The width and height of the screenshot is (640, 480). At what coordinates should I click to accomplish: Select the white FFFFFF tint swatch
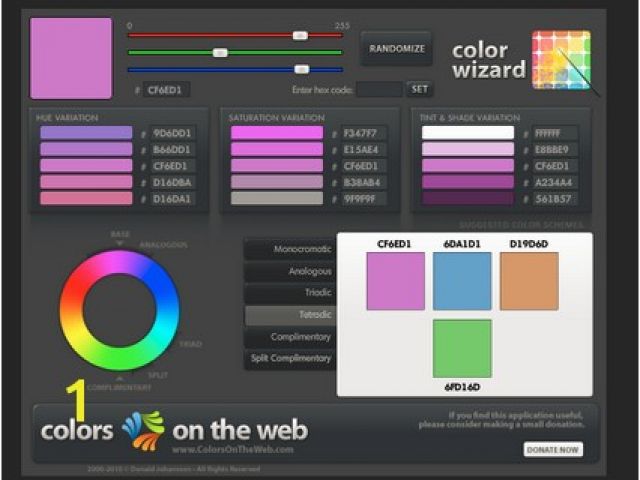pos(468,133)
